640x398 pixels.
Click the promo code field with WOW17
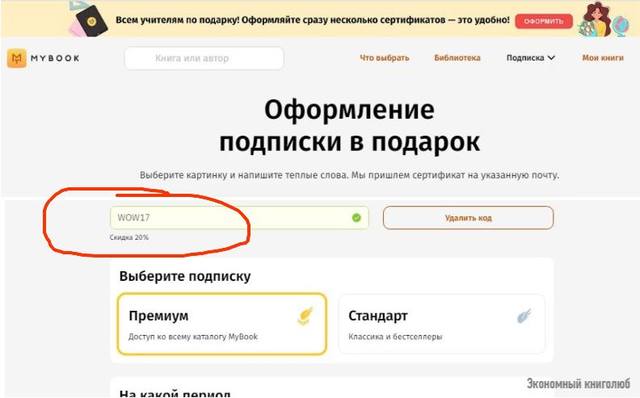pyautogui.click(x=239, y=218)
